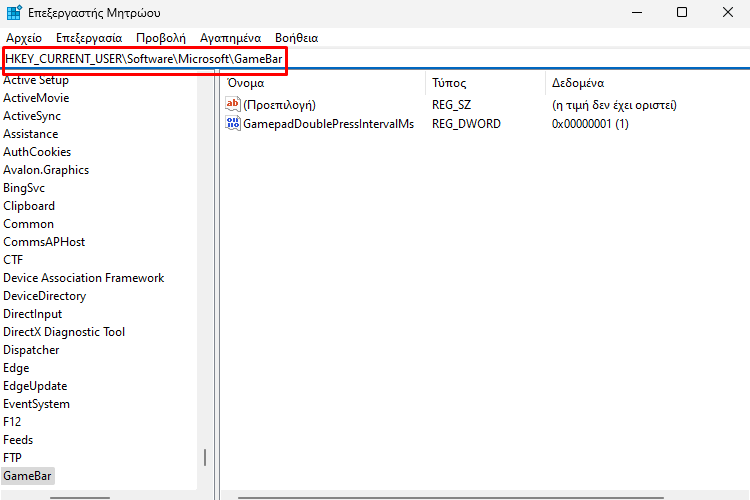Open the Προβολή menu
The height and width of the screenshot is (500, 750).
click(x=161, y=38)
